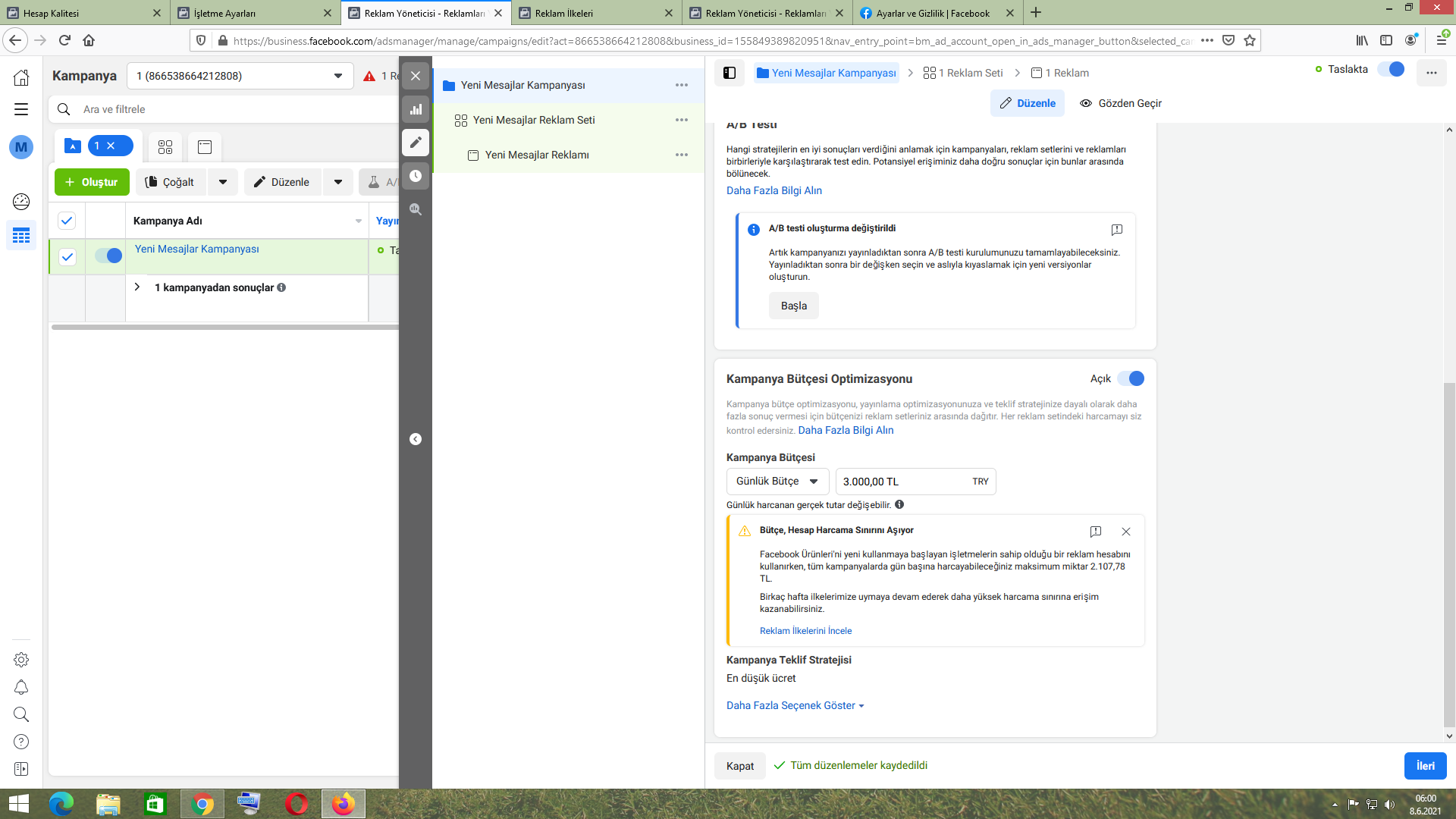Uncheck the select-all campaigns header checkbox
The image size is (1456, 819).
tap(67, 221)
